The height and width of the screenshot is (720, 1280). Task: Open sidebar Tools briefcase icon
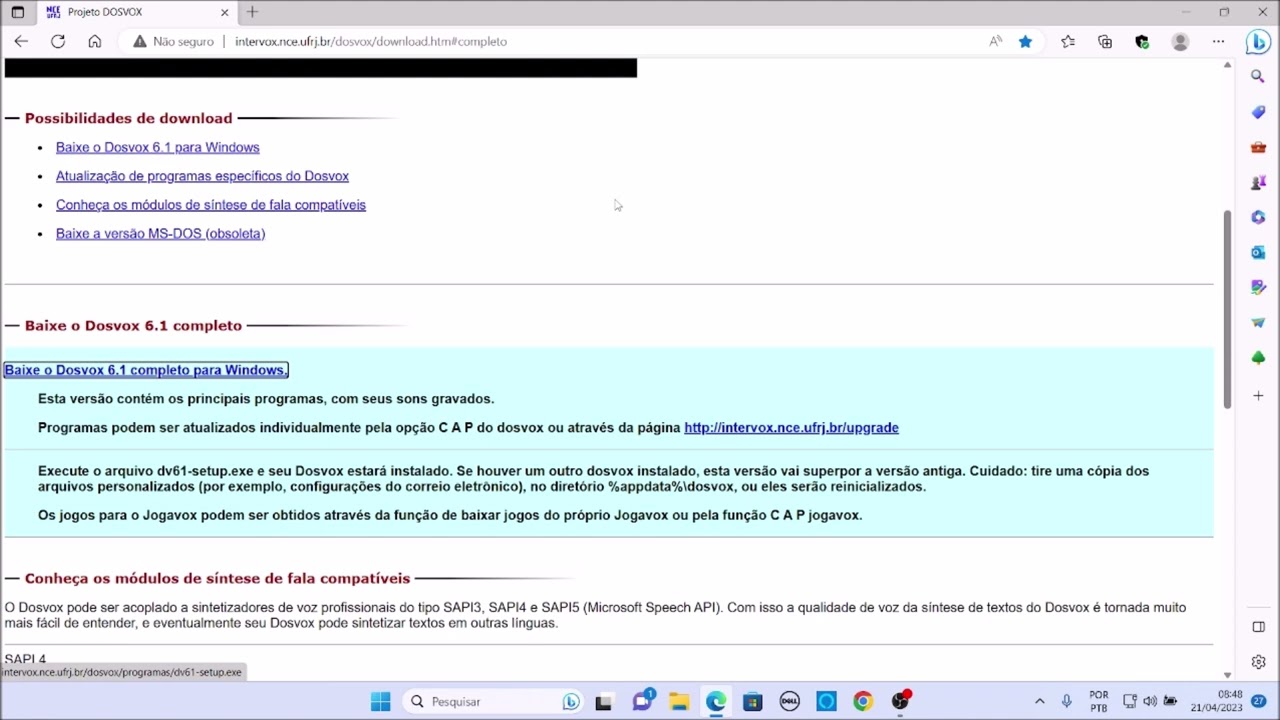[1258, 147]
